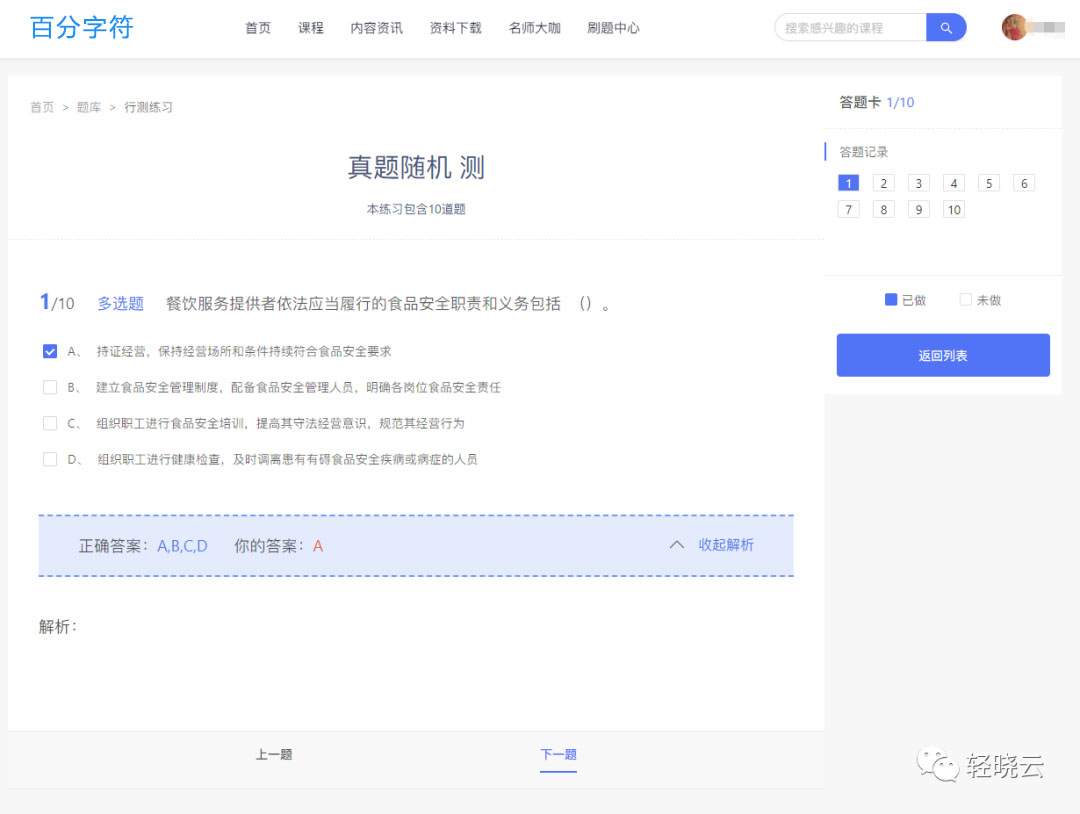Click the blue 已做 legend swatch
Image resolution: width=1080 pixels, height=814 pixels.
[891, 300]
